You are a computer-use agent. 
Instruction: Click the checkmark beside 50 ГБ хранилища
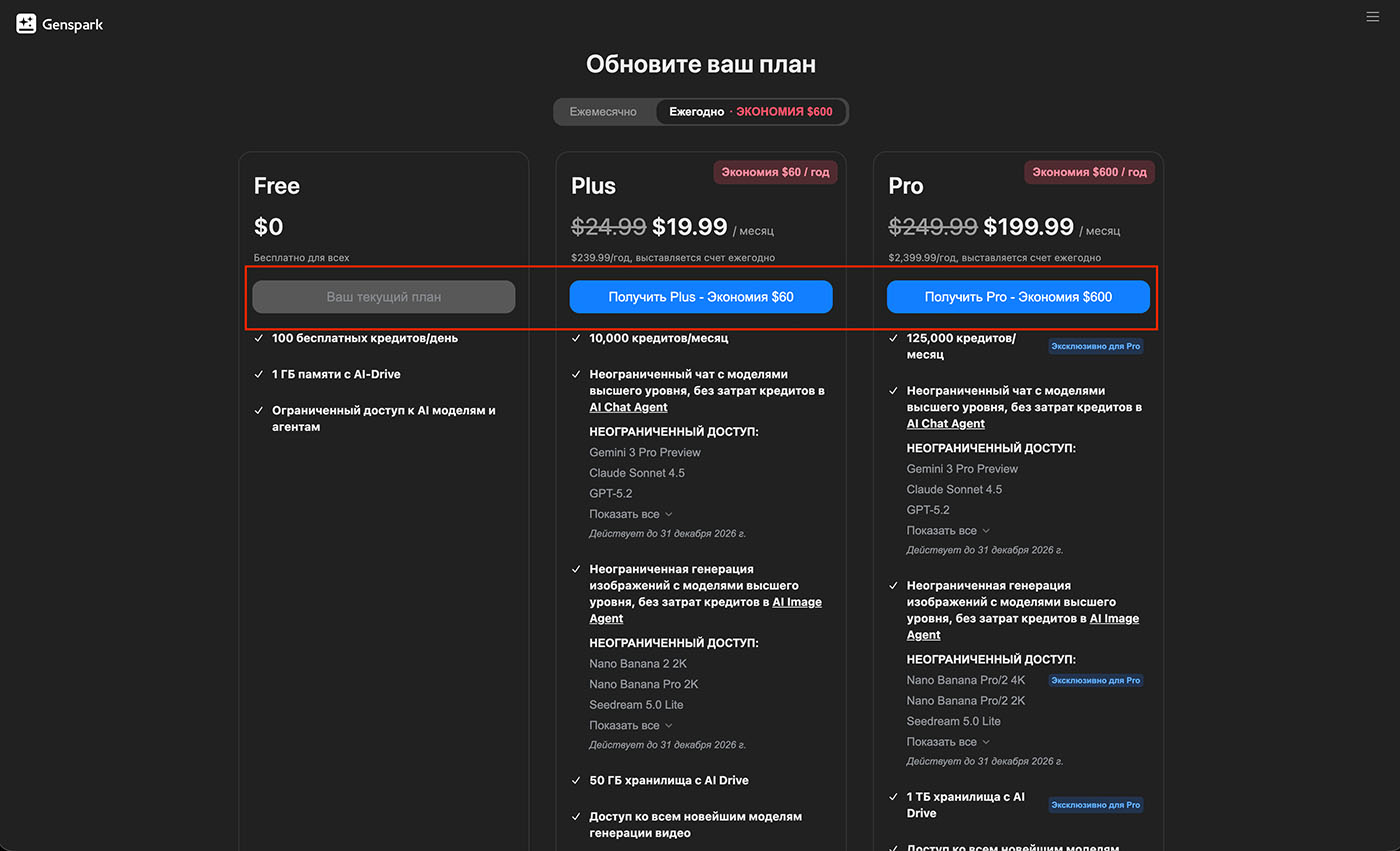575,780
